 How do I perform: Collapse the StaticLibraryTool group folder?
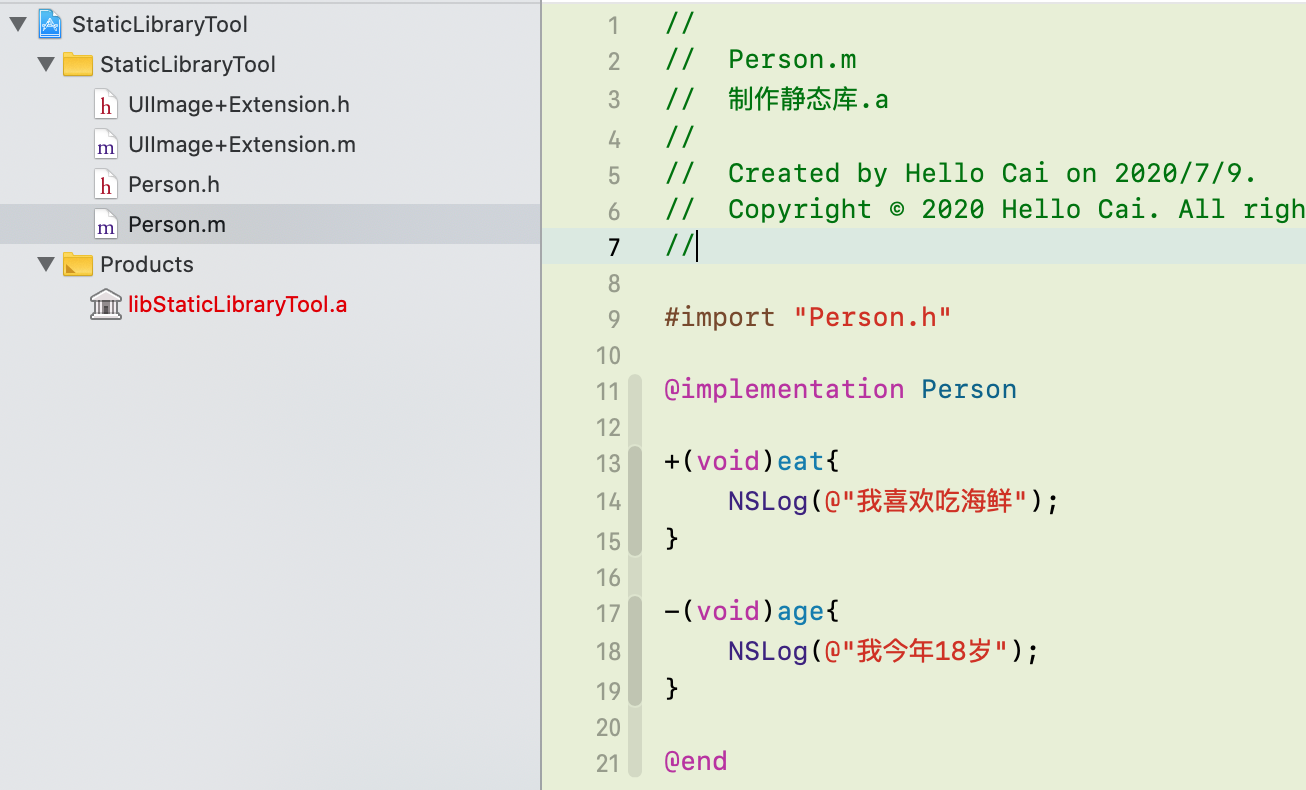tap(46, 64)
